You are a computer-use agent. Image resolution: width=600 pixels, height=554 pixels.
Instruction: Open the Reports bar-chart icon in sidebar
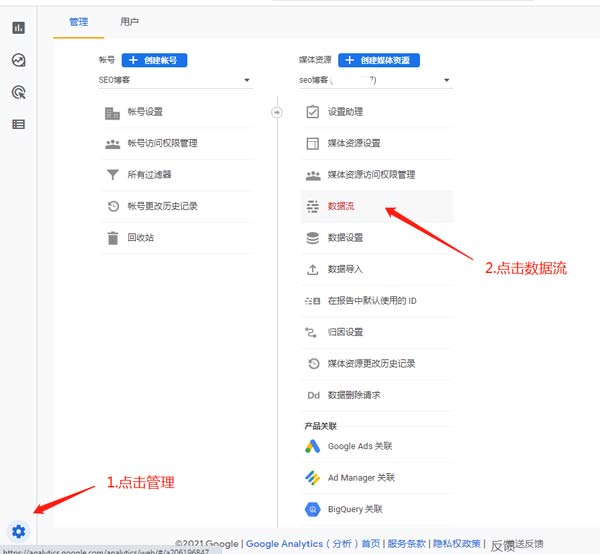(x=18, y=28)
